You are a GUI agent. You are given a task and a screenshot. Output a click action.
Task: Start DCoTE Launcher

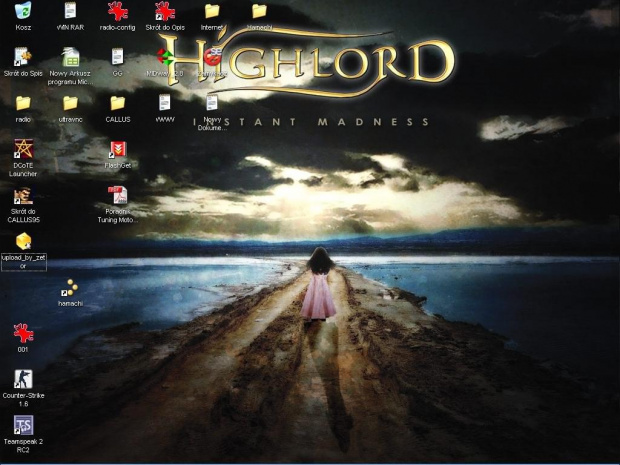(23, 150)
